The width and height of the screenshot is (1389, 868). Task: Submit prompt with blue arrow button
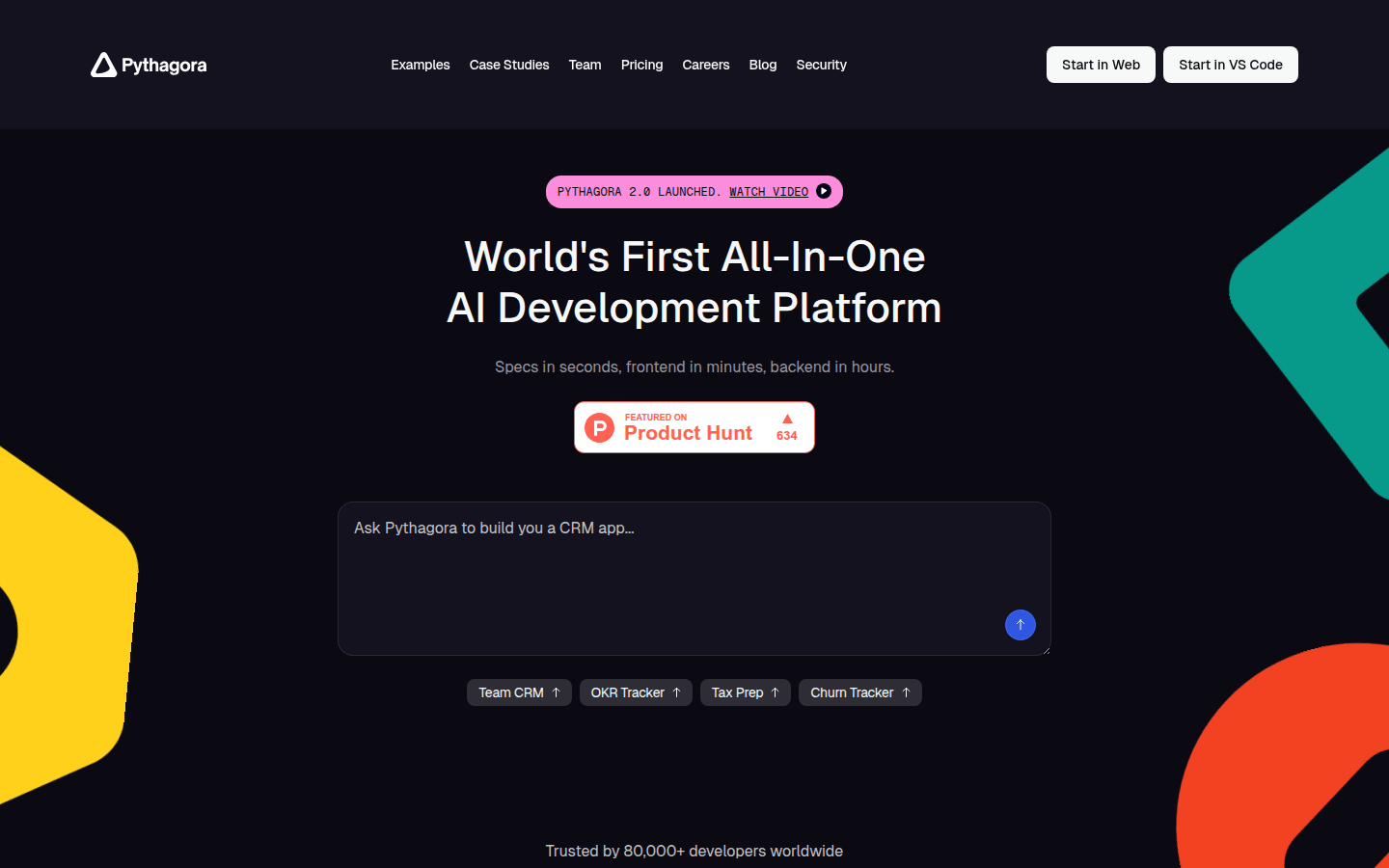tap(1021, 625)
